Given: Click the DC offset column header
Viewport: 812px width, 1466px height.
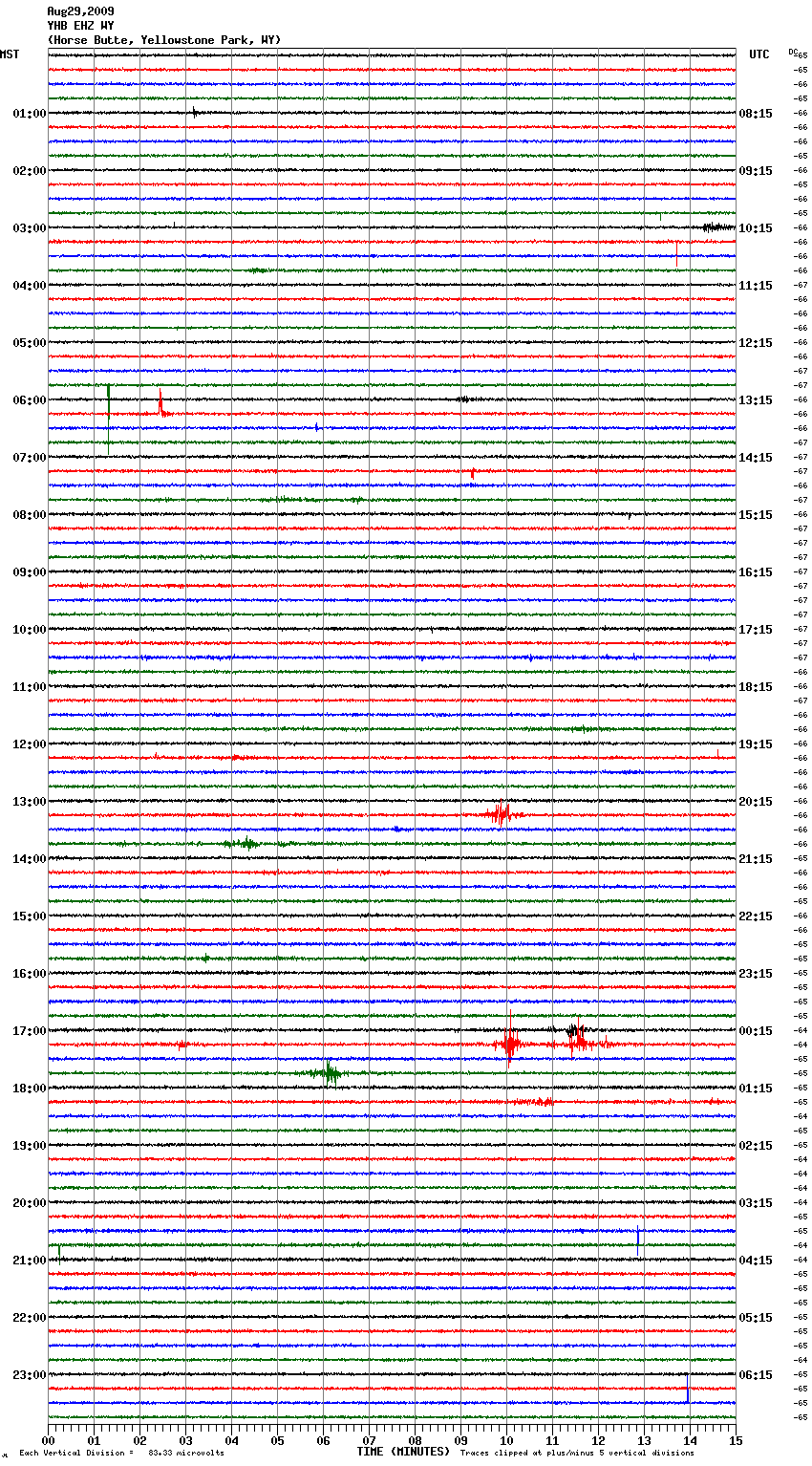Looking at the screenshot, I should 793,52.
